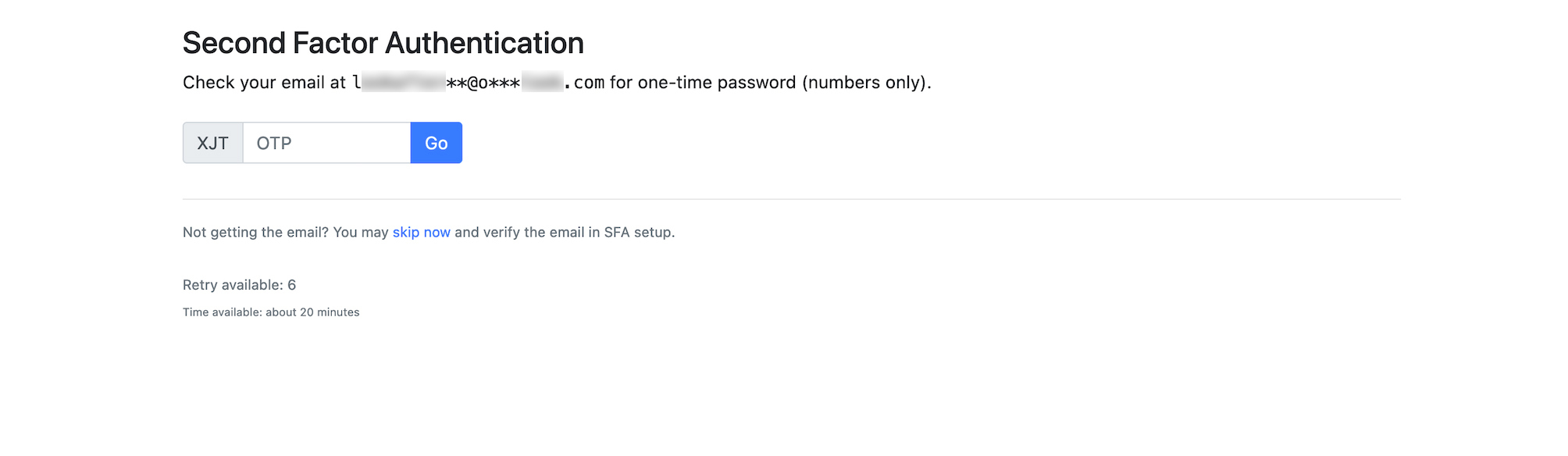This screenshot has width=1568, height=456.
Task: Click the XJT prefix label
Action: coord(212,143)
